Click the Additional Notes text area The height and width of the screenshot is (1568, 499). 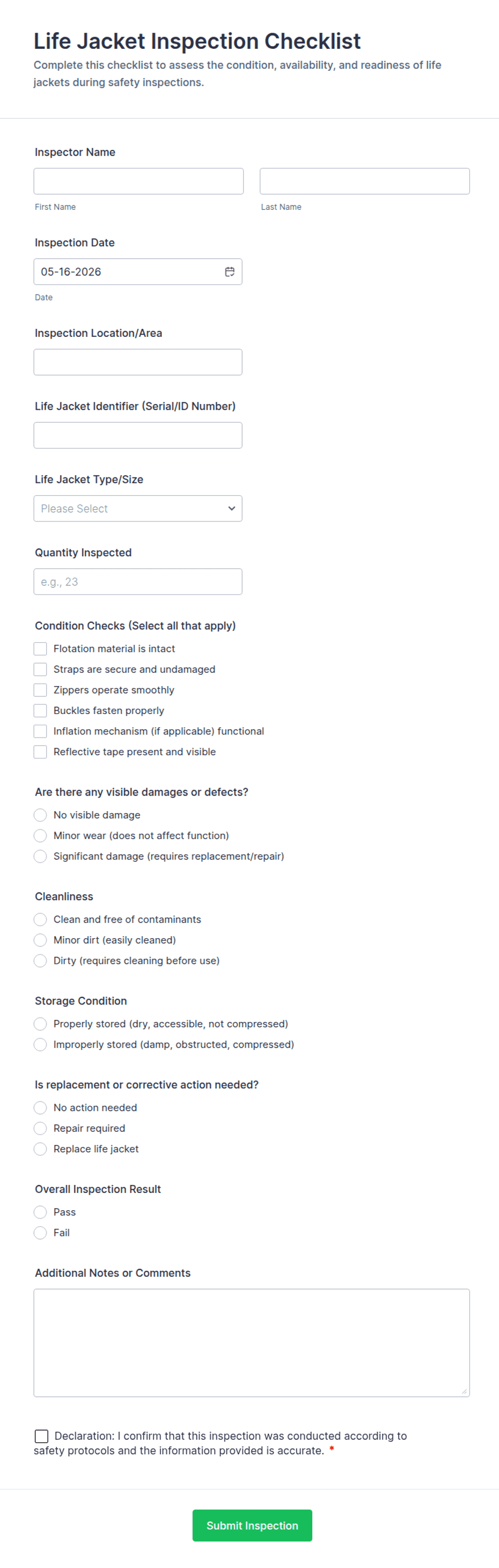pos(251,1342)
